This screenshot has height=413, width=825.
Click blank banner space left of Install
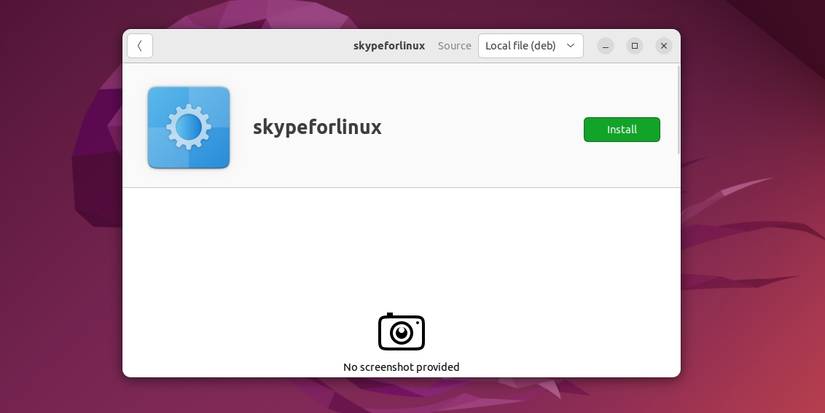pos(479,128)
